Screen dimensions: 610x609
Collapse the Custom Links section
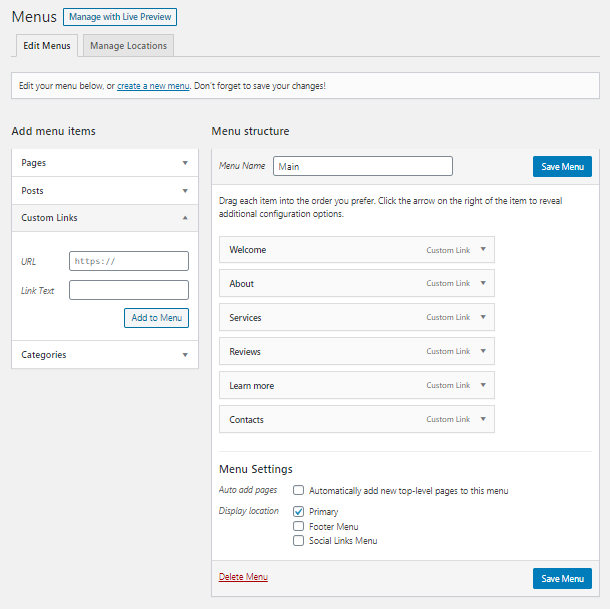coord(105,218)
